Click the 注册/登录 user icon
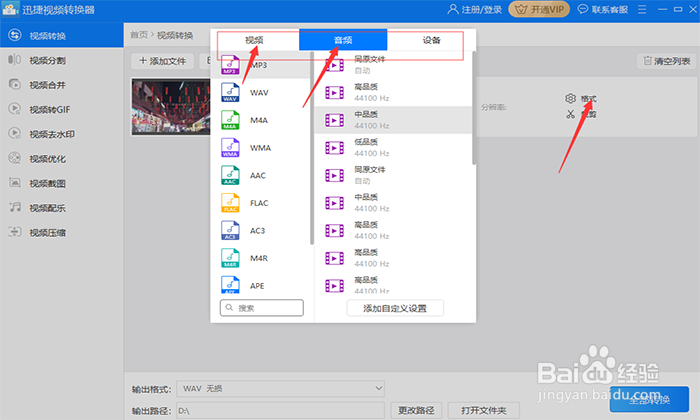Screen dimensions: 700x420 (x=453, y=9)
